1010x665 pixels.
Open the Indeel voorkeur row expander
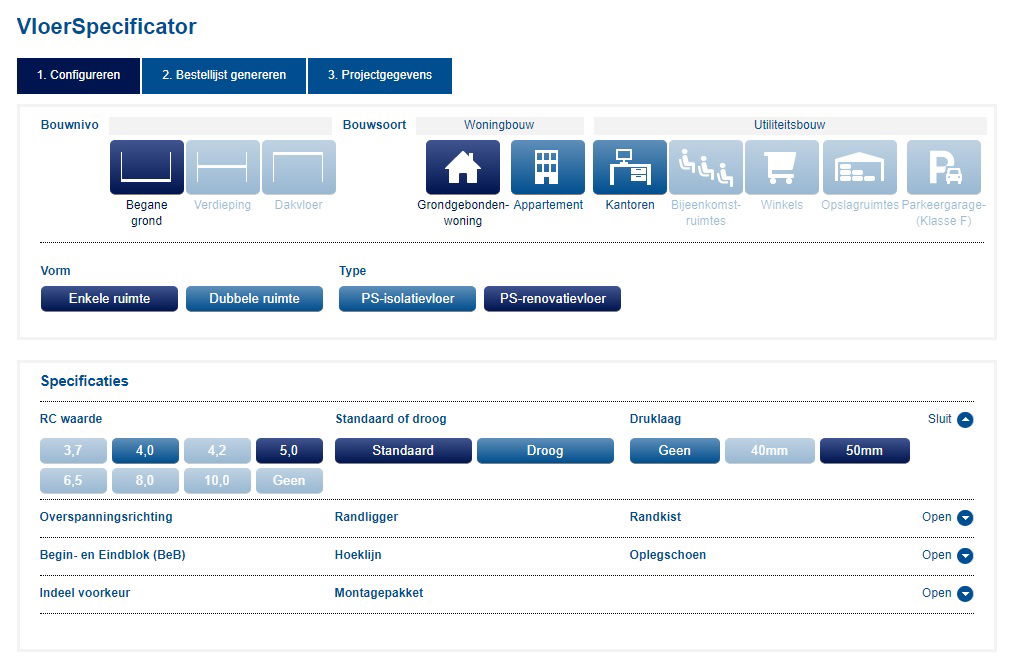click(x=965, y=594)
